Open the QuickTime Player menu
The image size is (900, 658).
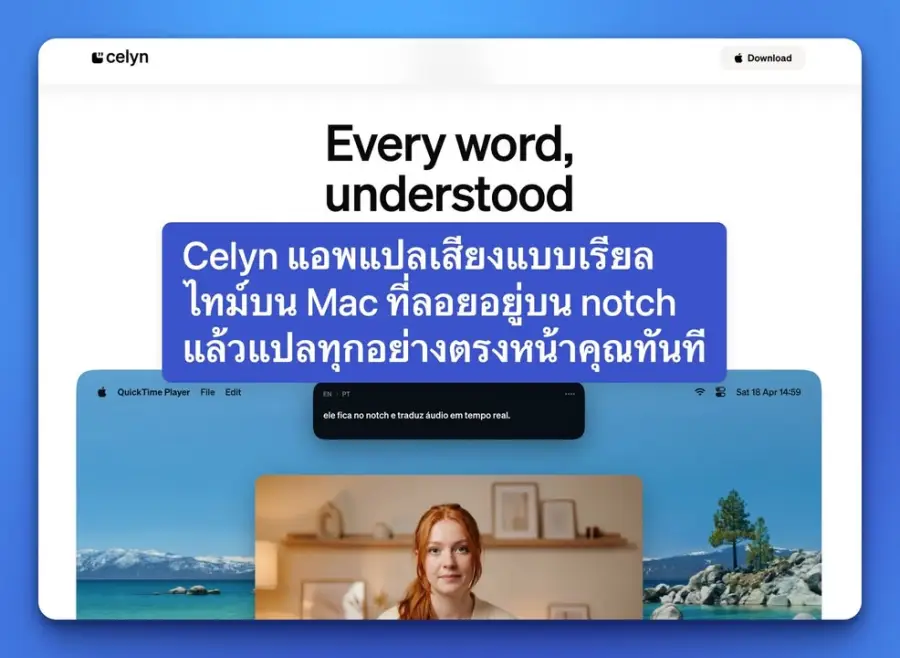click(153, 392)
